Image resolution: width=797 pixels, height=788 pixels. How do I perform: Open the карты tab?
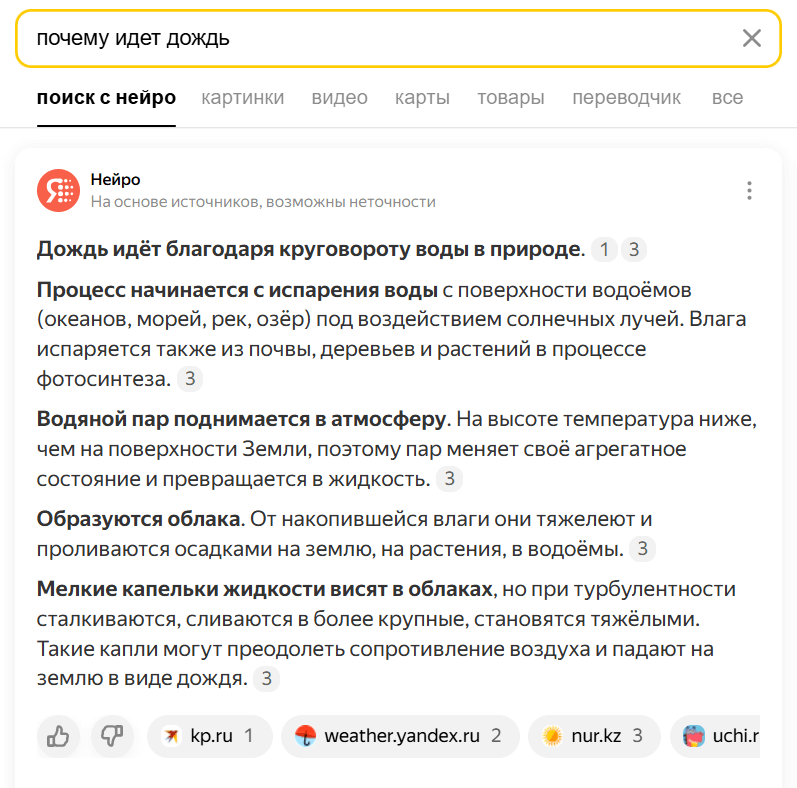point(422,97)
